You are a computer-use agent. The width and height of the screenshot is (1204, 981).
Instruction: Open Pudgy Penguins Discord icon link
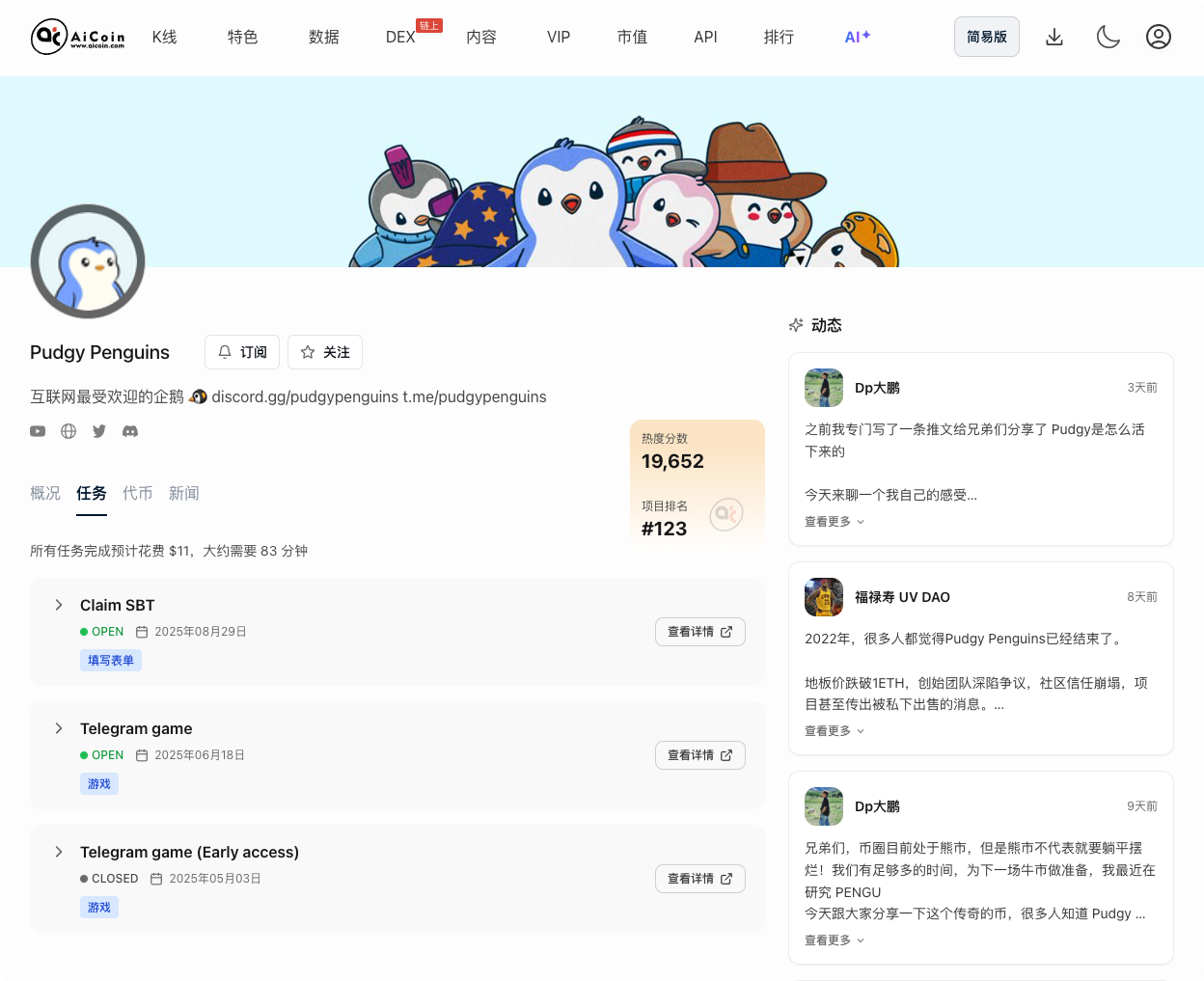[130, 431]
